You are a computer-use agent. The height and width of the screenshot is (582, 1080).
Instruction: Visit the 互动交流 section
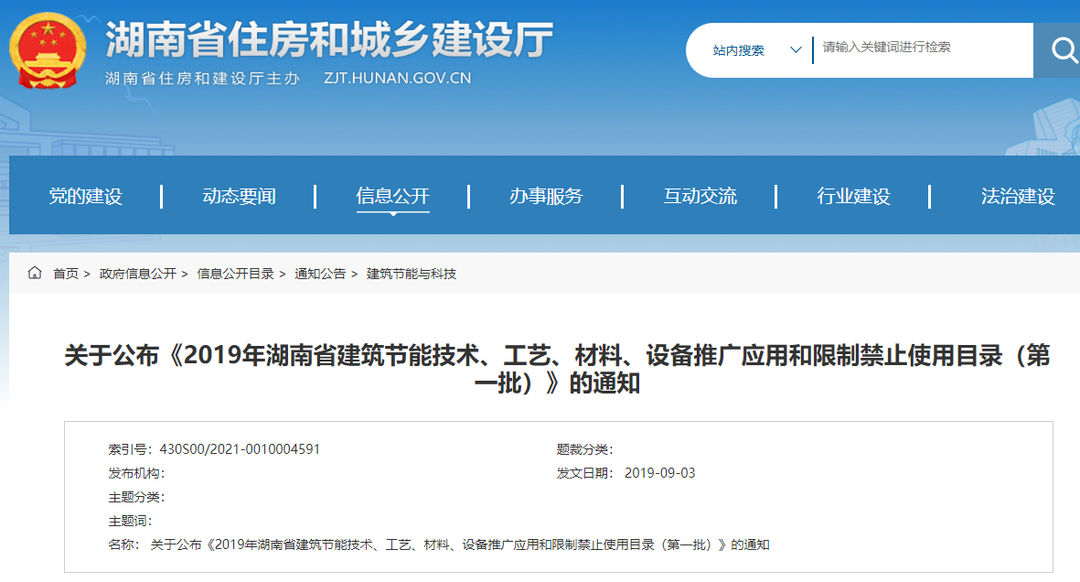[701, 196]
